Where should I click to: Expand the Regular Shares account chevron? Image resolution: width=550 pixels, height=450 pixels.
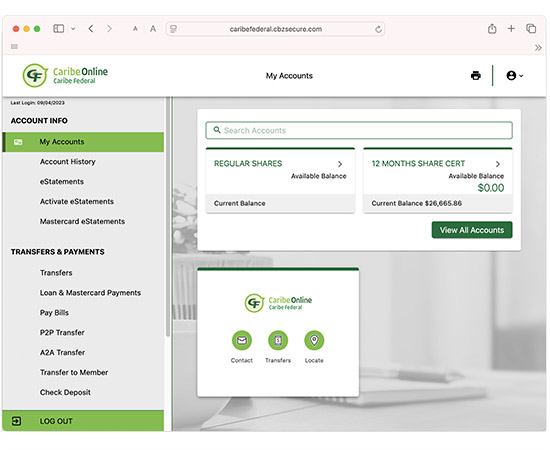340,164
